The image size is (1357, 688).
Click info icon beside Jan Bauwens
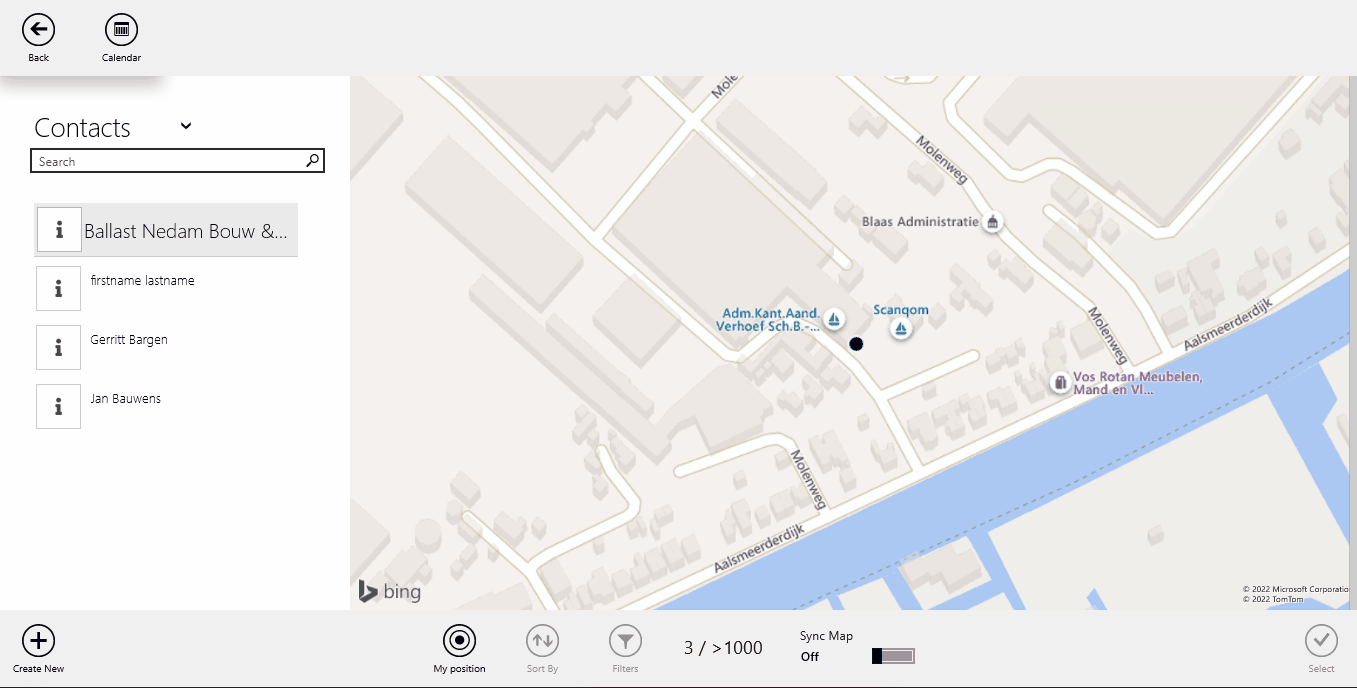[59, 406]
